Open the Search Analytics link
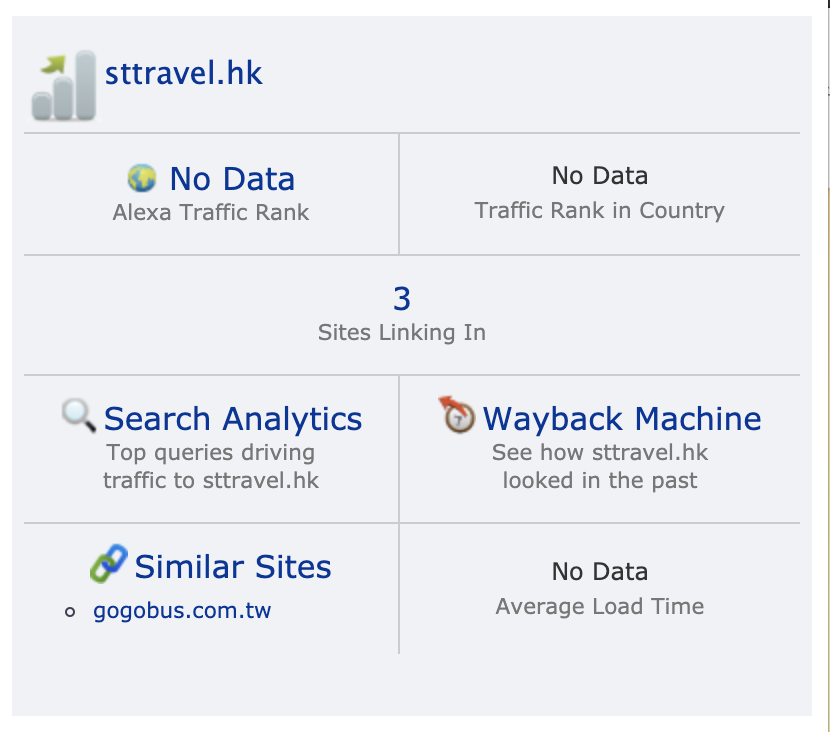Image resolution: width=830 pixels, height=732 pixels. point(233,419)
